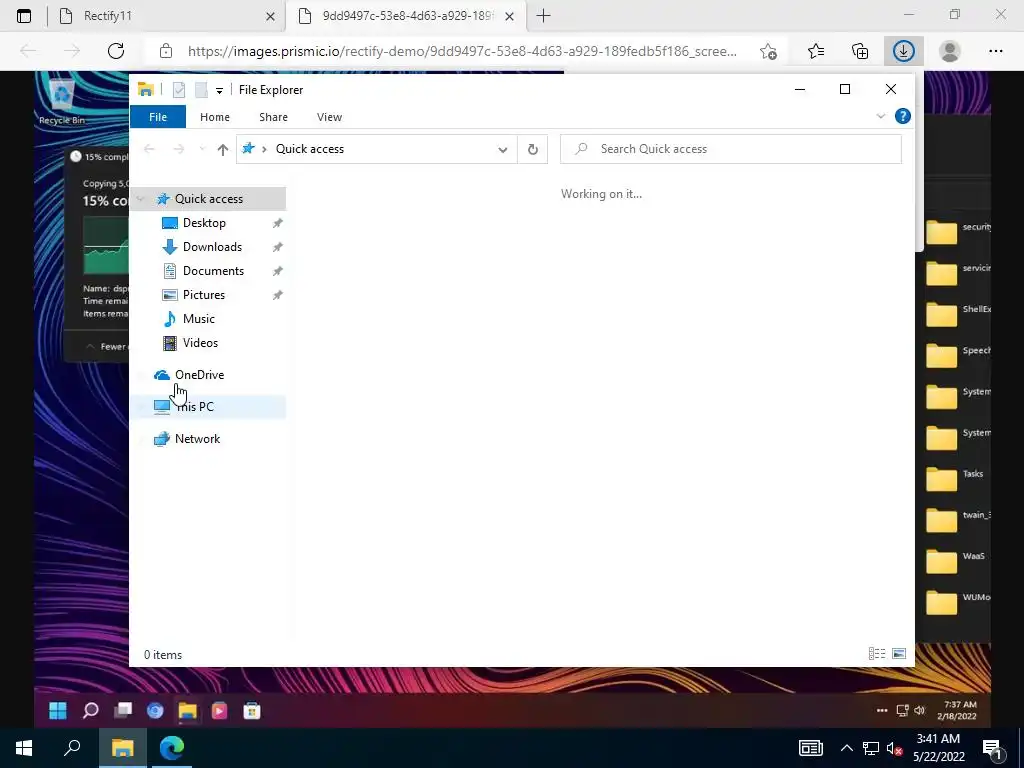Select the WaaS folder in background window
This screenshot has height=768, width=1024.
957,560
